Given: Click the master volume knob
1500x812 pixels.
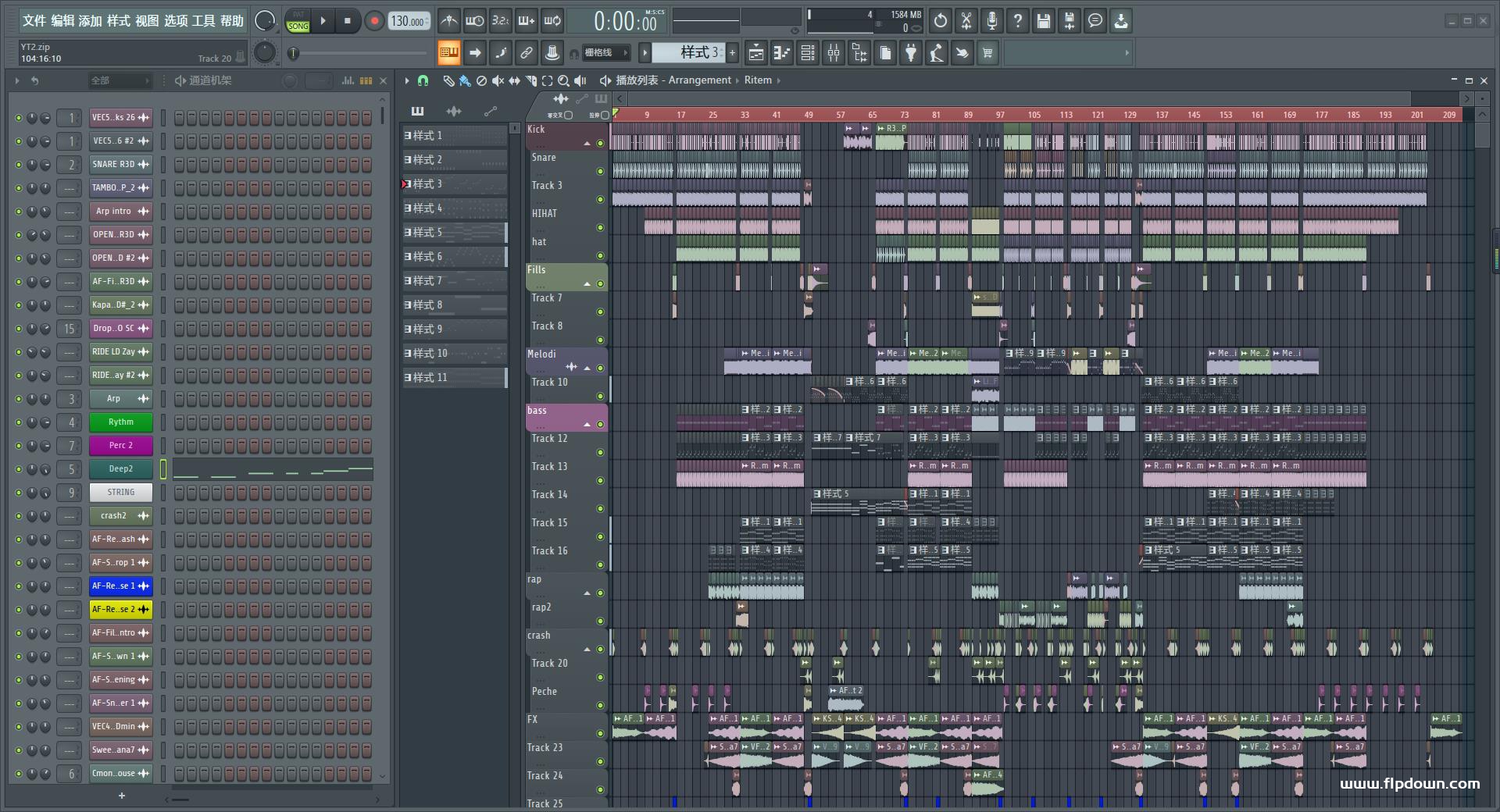Looking at the screenshot, I should coord(265,21).
